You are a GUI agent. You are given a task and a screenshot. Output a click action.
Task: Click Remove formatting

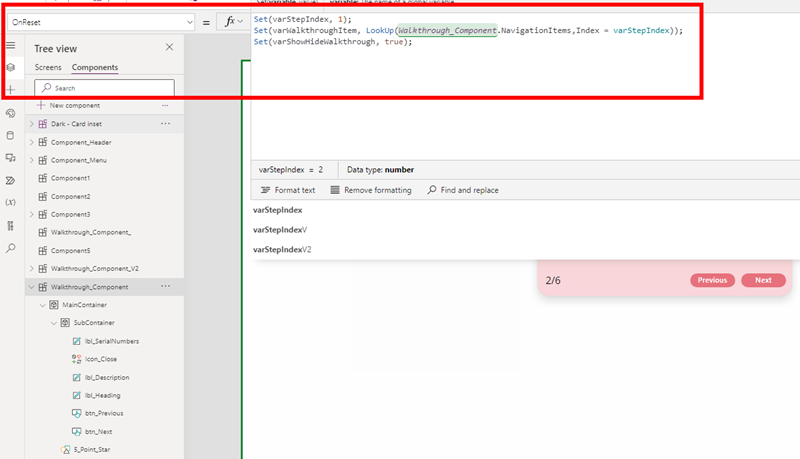[371, 190]
